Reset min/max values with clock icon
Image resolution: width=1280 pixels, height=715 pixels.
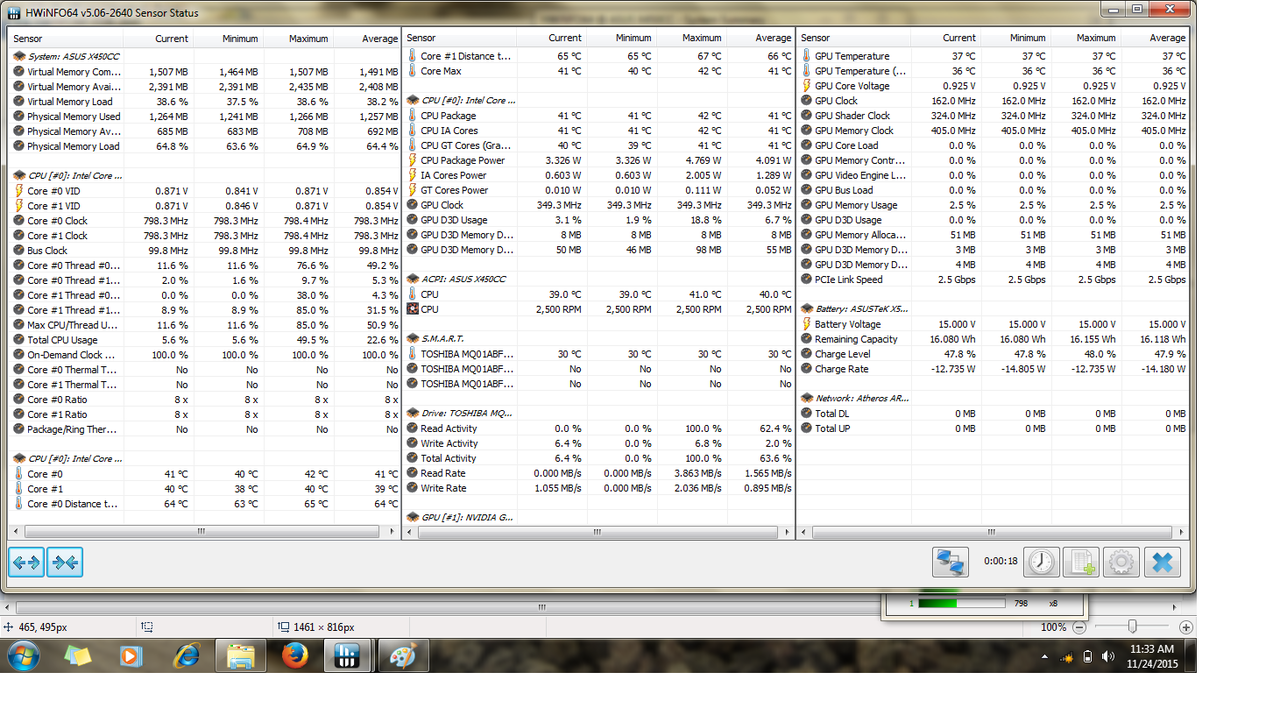(1041, 561)
